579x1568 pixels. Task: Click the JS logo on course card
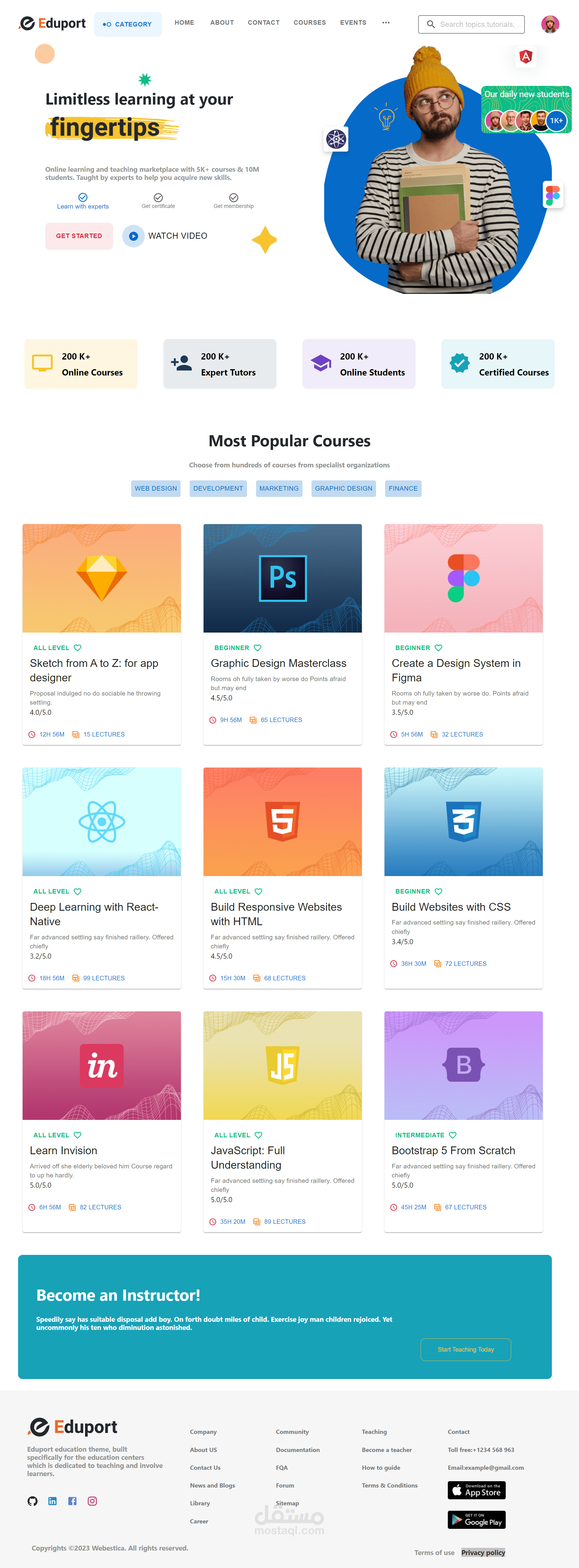click(x=283, y=1066)
